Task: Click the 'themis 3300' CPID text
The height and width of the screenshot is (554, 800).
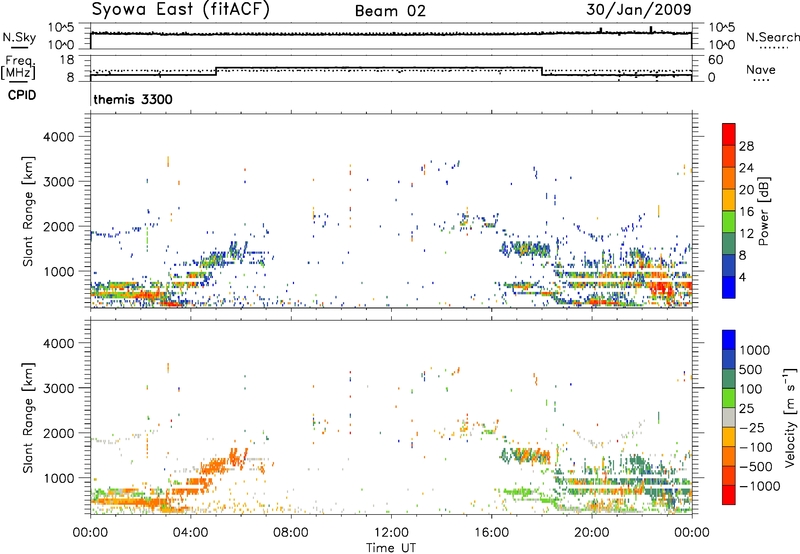Action: tap(133, 99)
